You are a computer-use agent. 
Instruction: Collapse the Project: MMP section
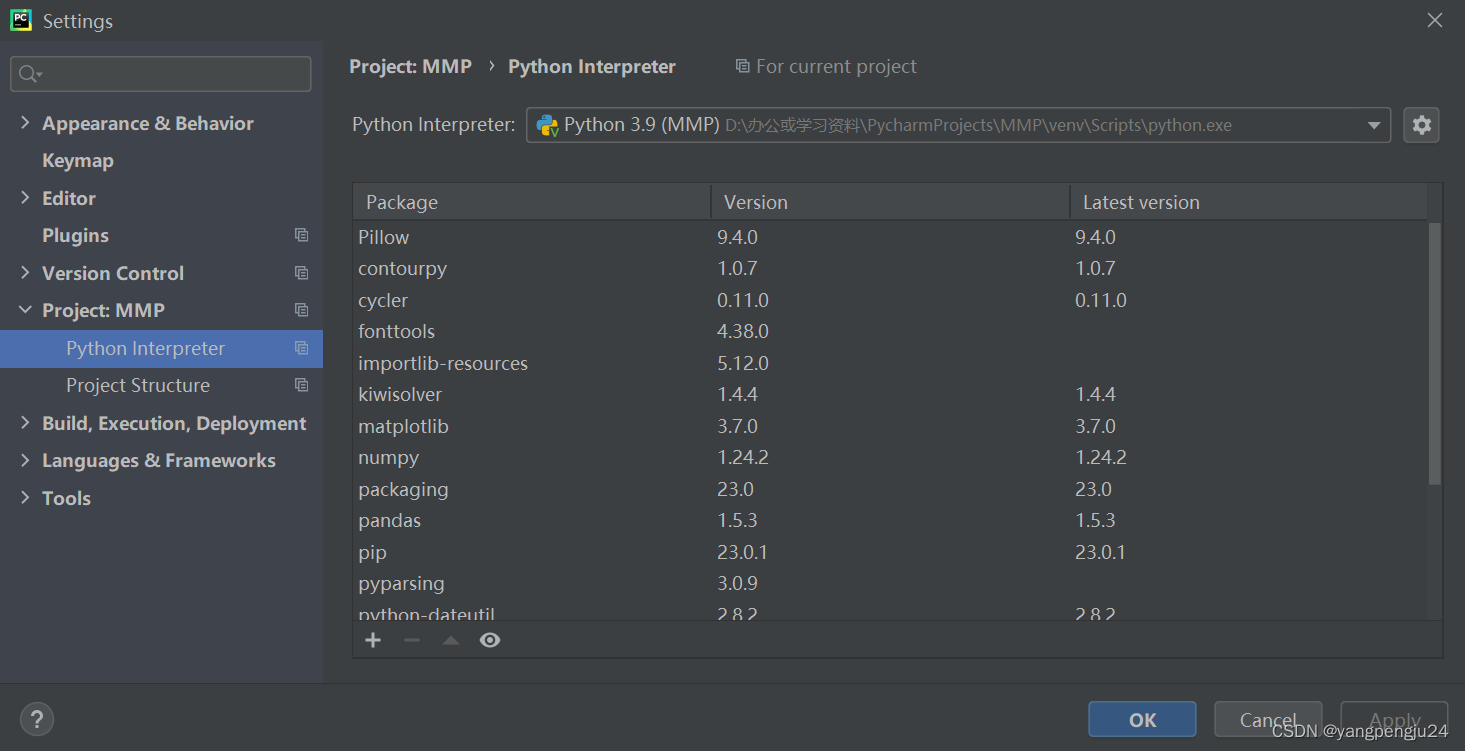pyautogui.click(x=25, y=310)
